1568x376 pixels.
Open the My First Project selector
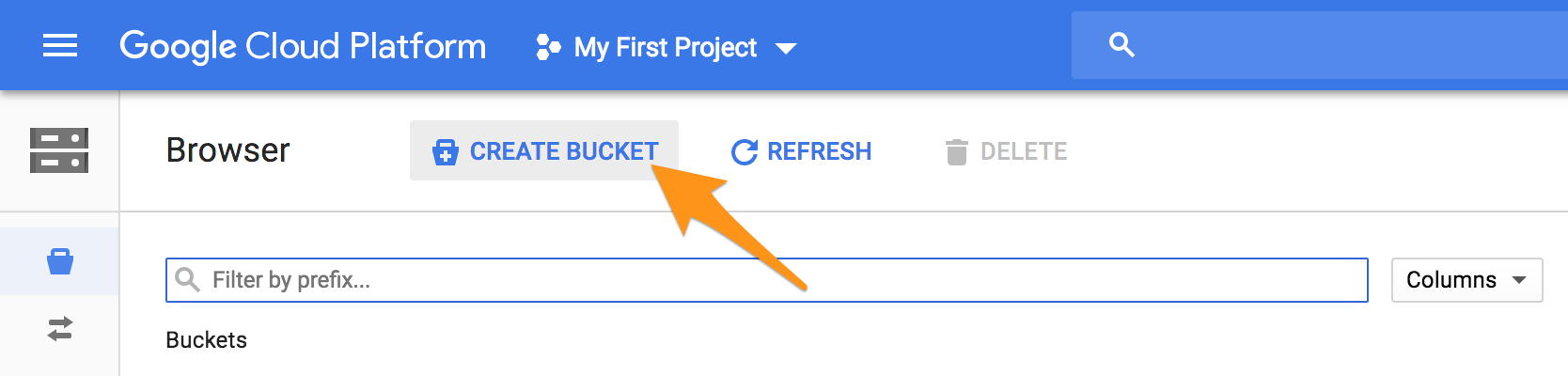666,47
